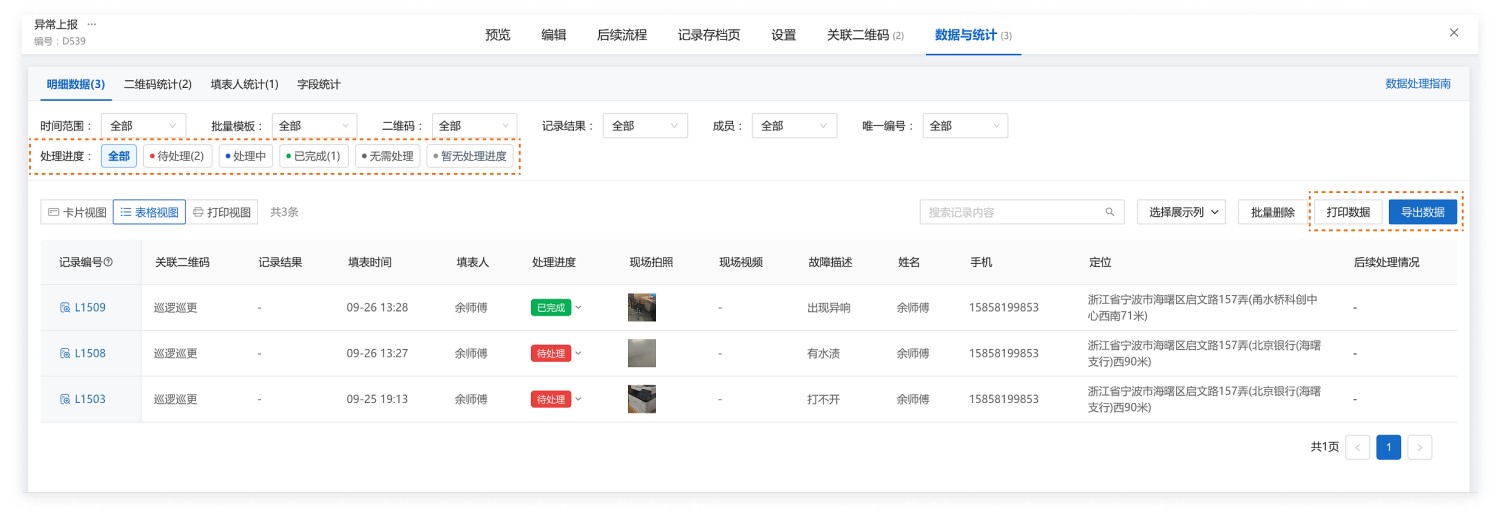Select the 处理中 progress filter

click(246, 156)
